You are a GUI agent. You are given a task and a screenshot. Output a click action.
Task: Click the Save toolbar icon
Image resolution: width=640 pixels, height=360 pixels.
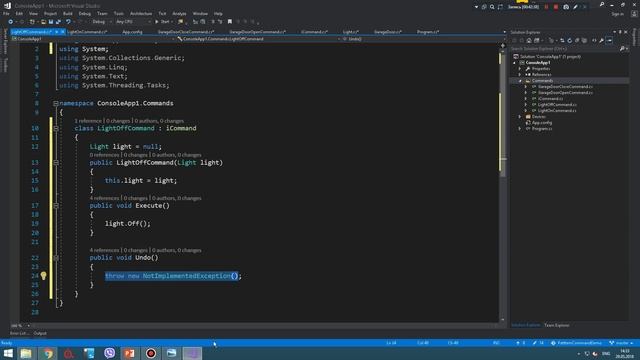coord(51,22)
